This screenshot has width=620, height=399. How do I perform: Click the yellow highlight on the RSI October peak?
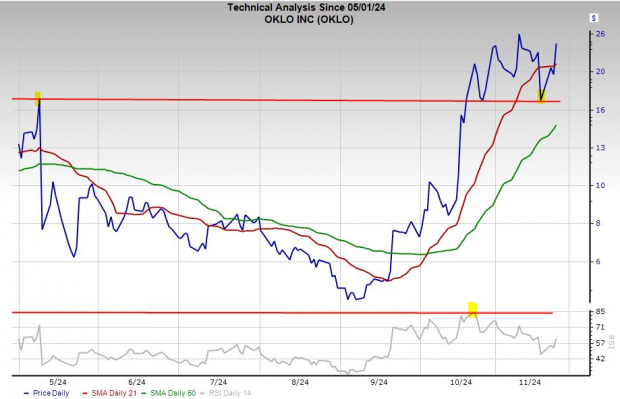[x=473, y=310]
